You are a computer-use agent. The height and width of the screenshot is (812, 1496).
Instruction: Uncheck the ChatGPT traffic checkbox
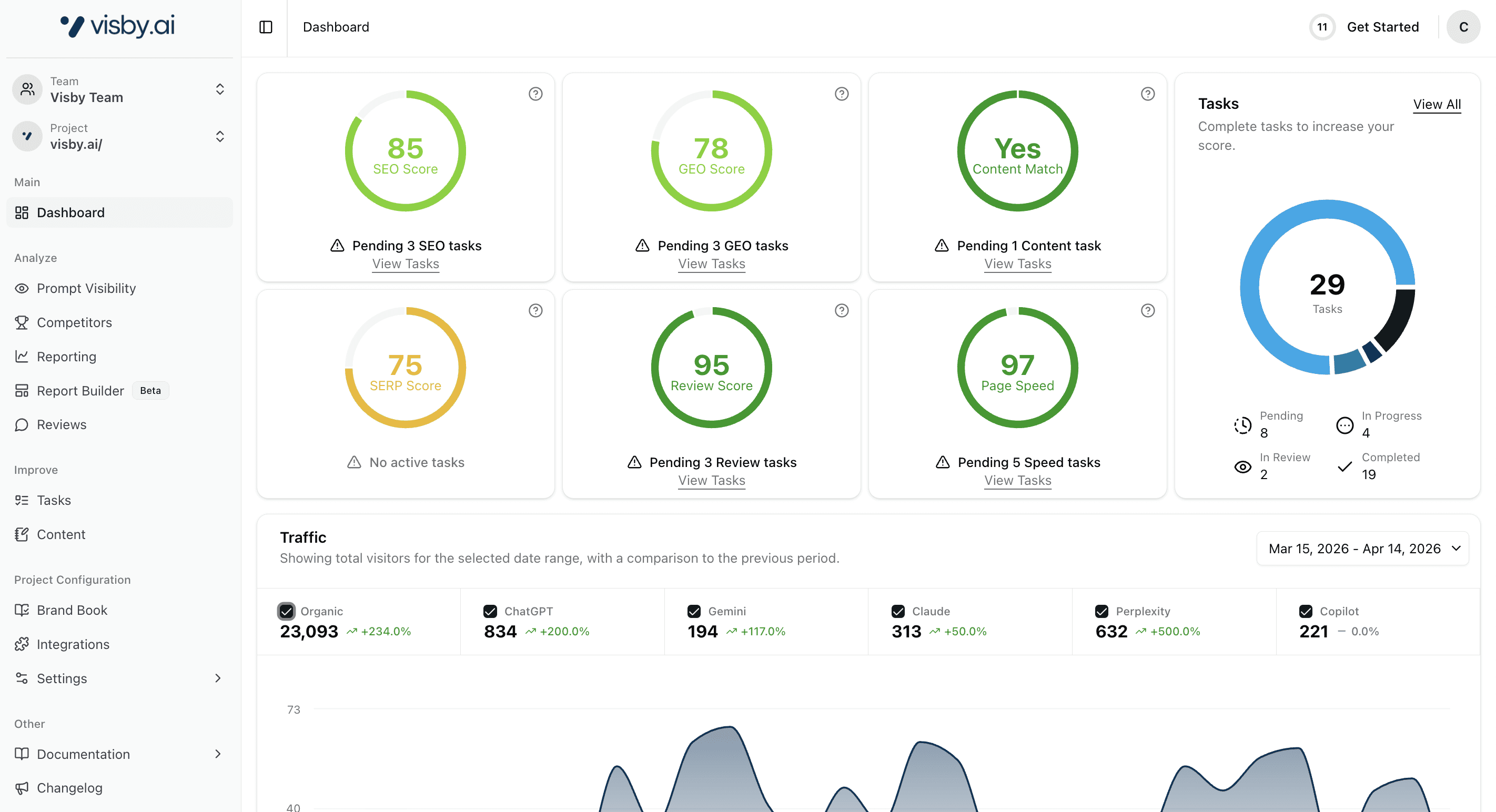[x=490, y=611]
